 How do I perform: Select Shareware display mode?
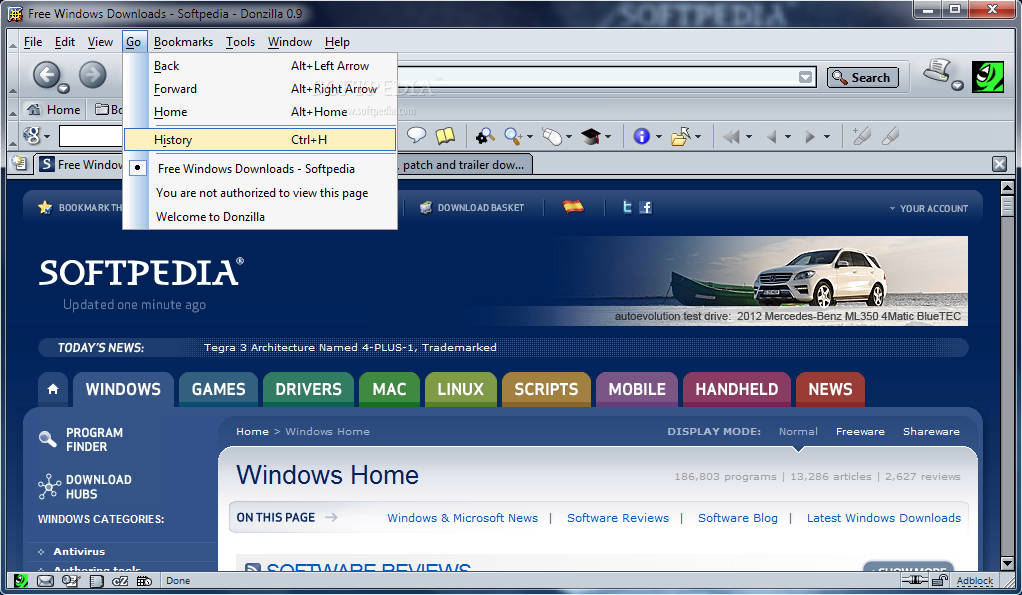(x=931, y=431)
